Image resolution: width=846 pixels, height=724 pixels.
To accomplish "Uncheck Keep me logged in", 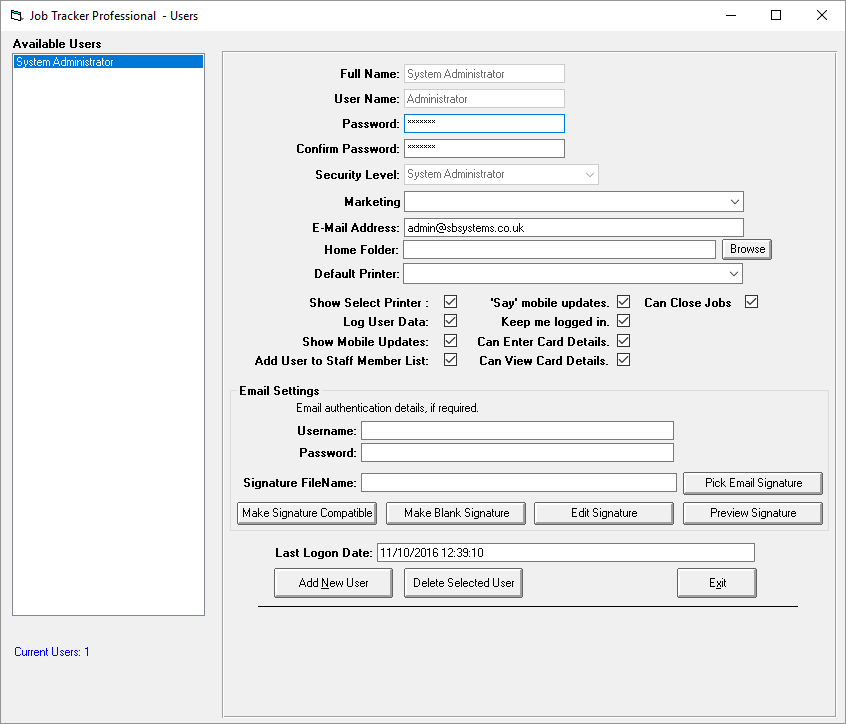I will 624,321.
